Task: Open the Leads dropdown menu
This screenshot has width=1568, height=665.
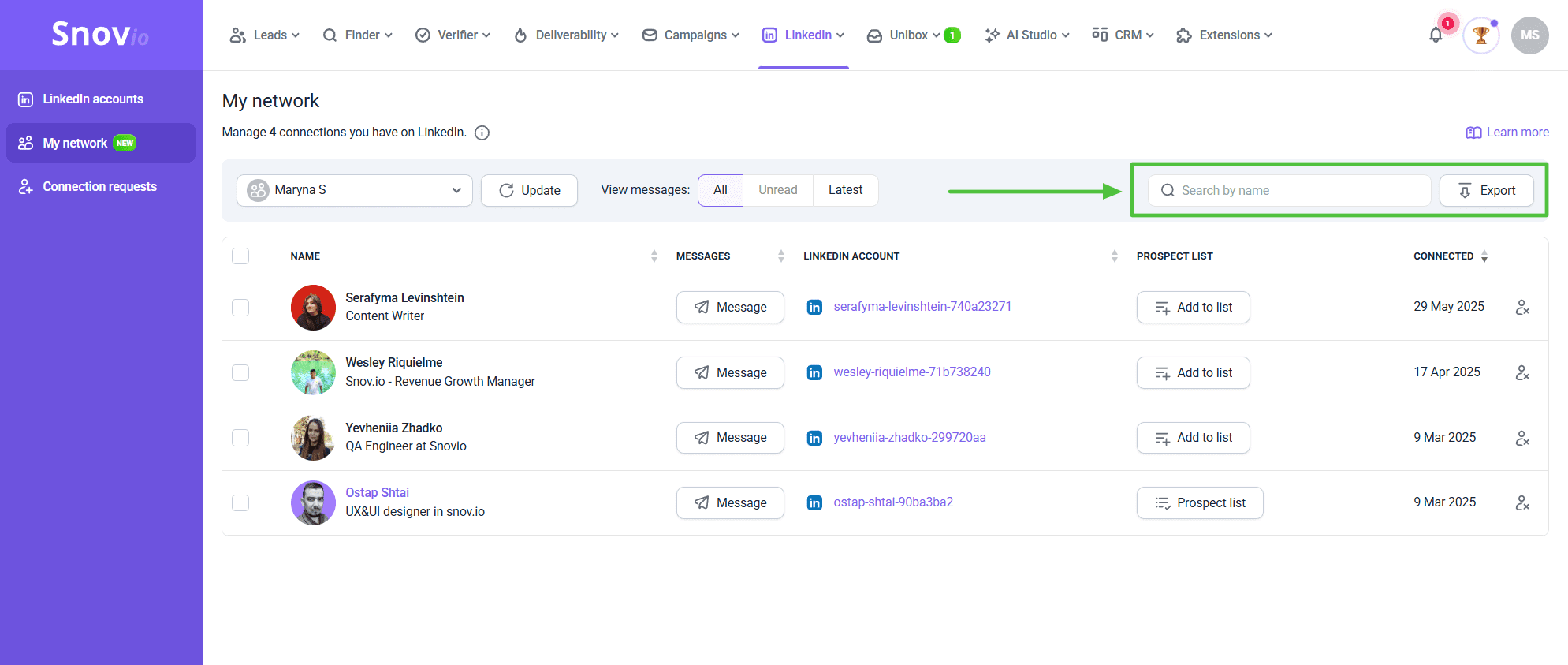Action: (264, 35)
